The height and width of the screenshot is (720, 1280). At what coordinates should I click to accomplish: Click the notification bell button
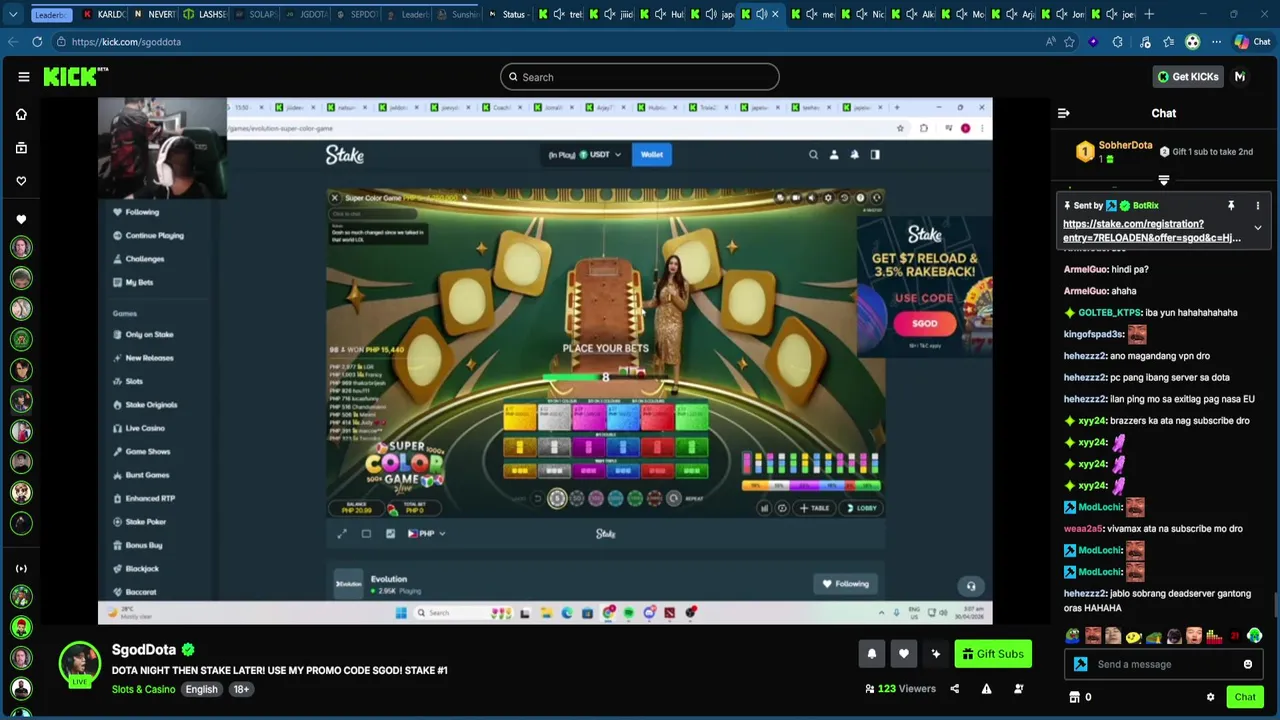[x=872, y=654]
